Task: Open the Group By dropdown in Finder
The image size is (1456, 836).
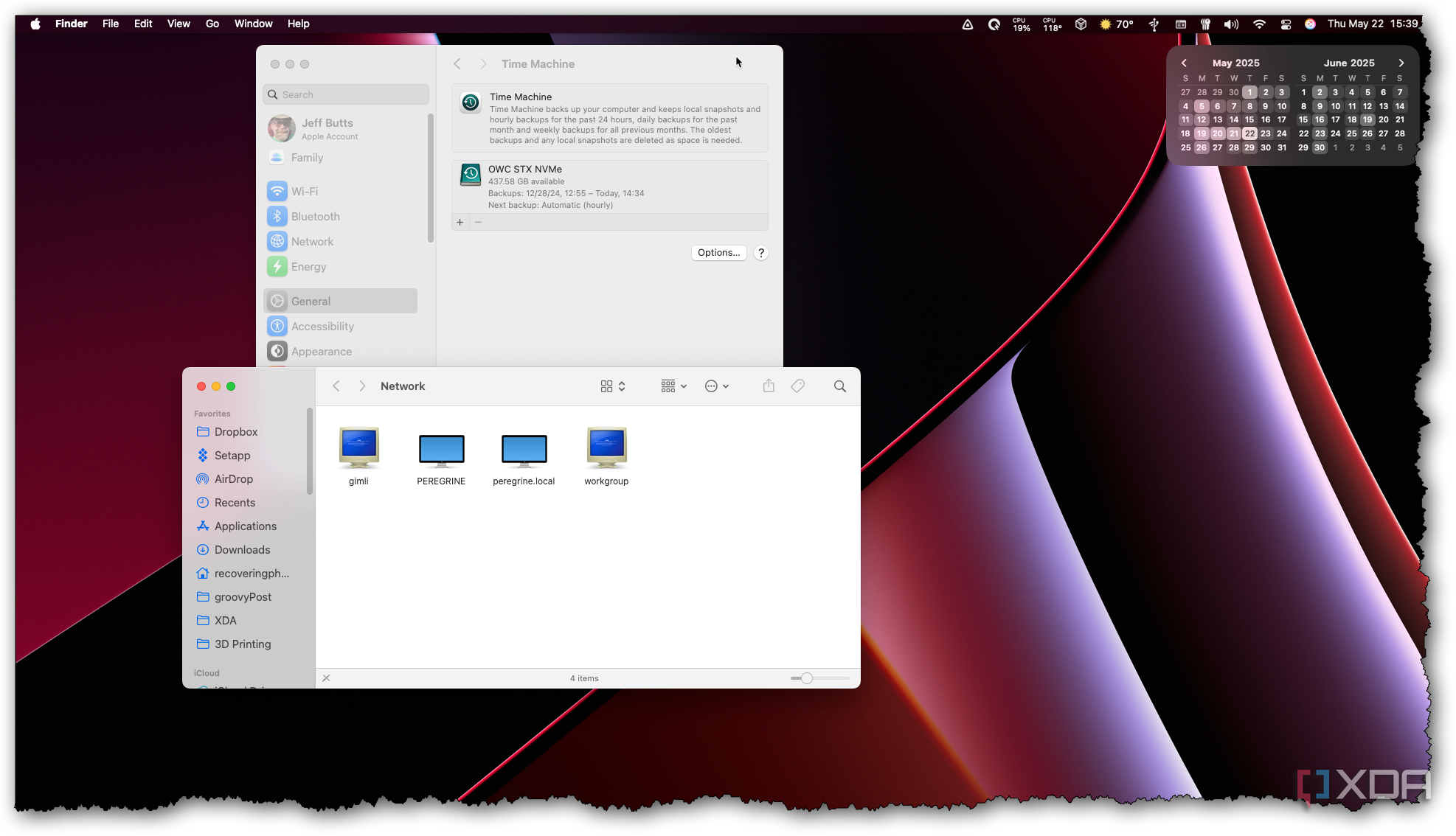Action: coord(674,386)
